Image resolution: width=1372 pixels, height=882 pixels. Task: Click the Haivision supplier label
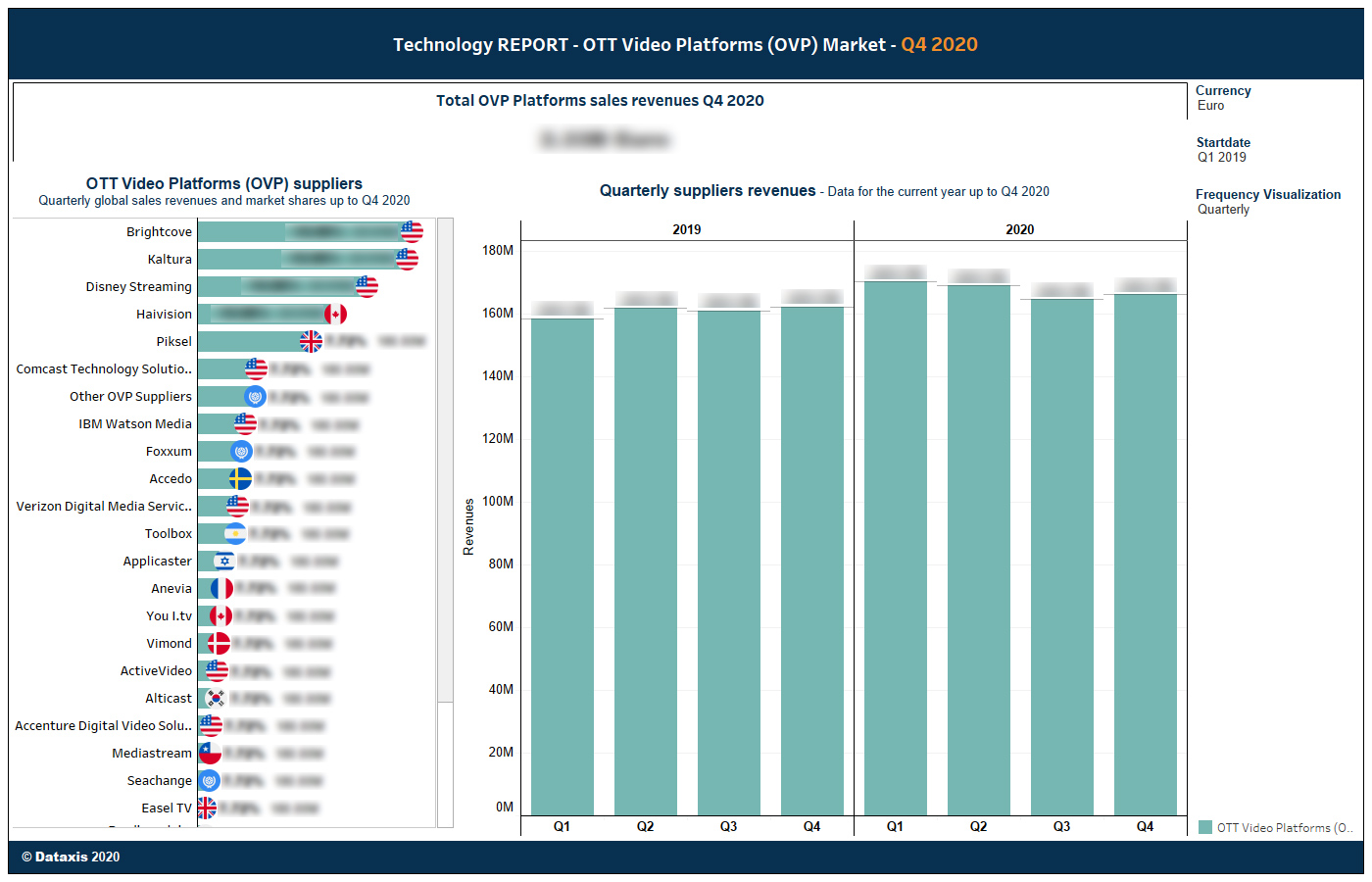[x=164, y=315]
